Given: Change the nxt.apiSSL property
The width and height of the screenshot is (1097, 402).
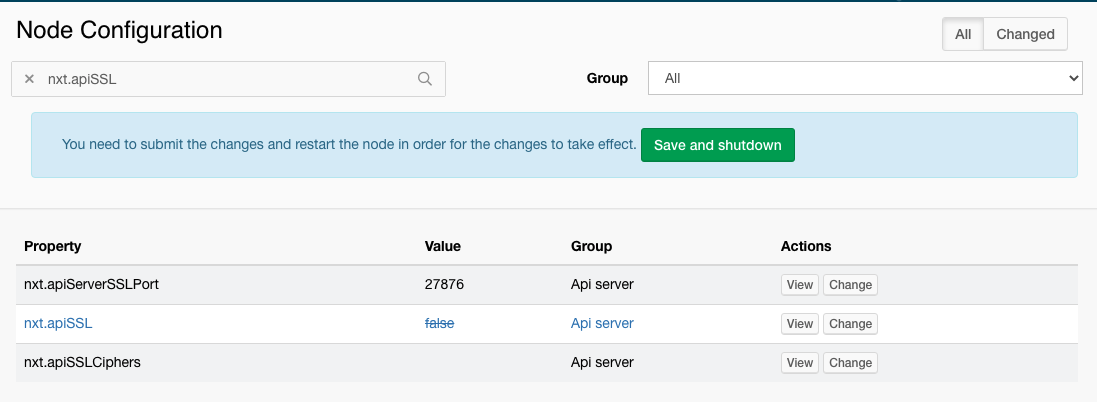Looking at the screenshot, I should click(850, 324).
